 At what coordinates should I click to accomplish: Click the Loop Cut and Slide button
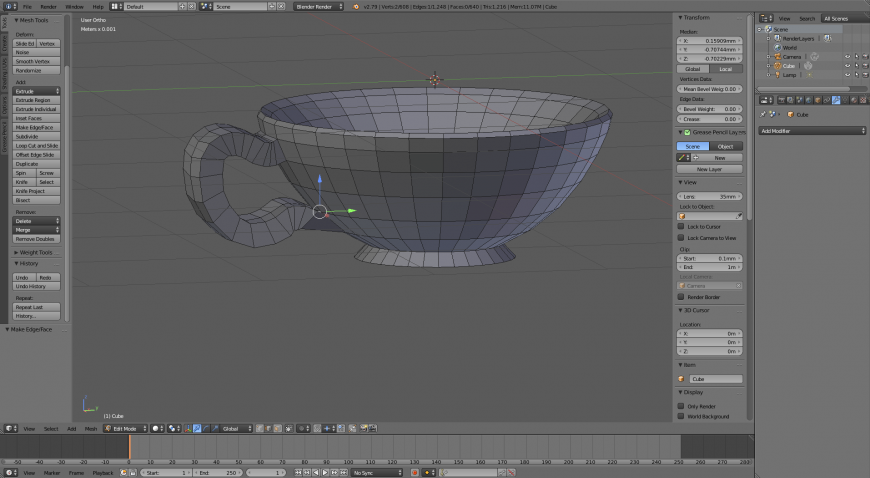point(36,145)
